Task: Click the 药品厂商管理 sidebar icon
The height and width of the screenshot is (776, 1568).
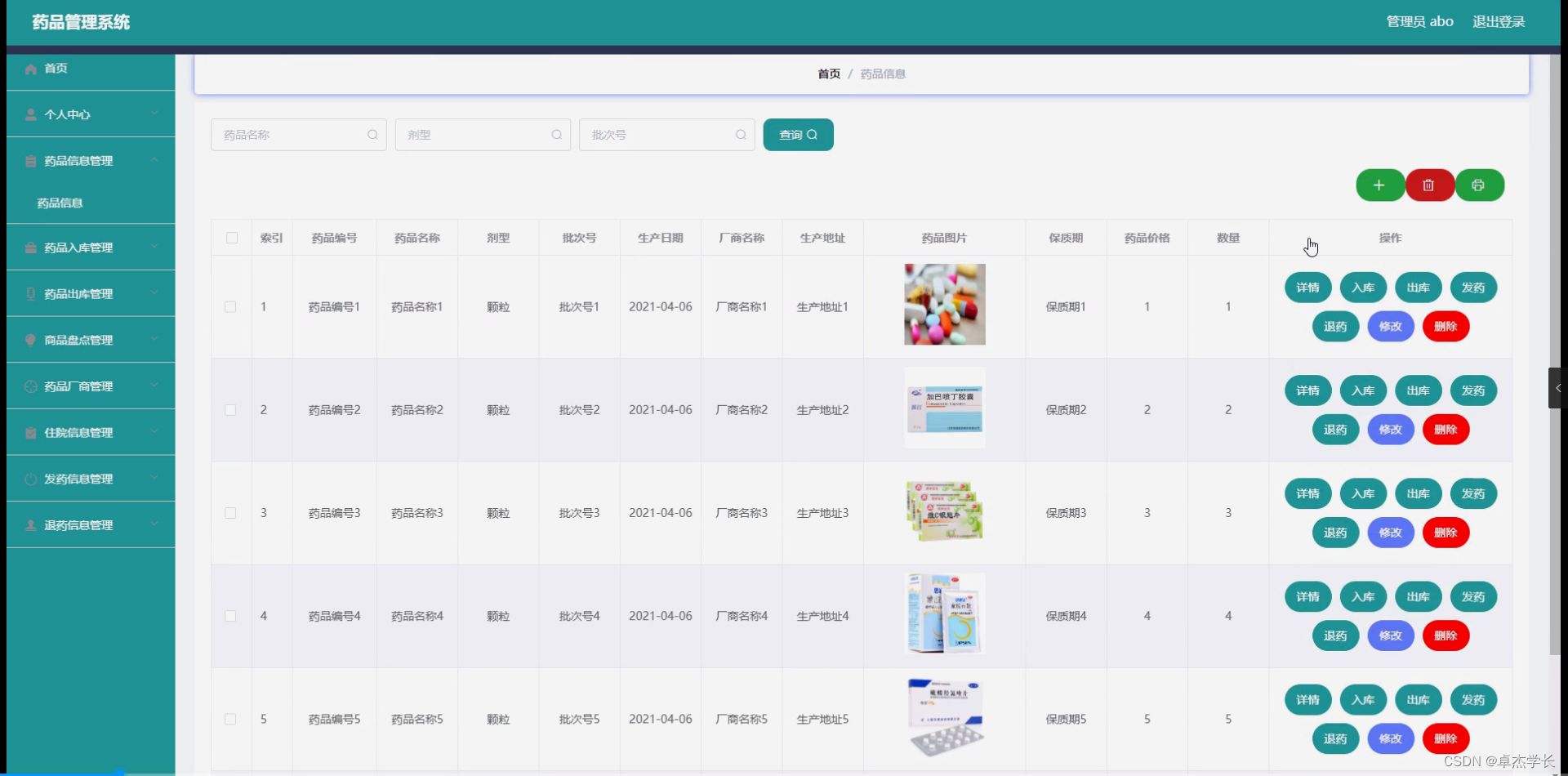Action: pos(30,386)
